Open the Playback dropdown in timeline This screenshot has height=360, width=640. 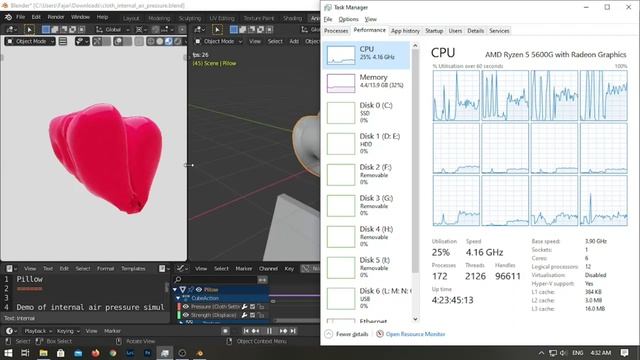pyautogui.click(x=38, y=331)
